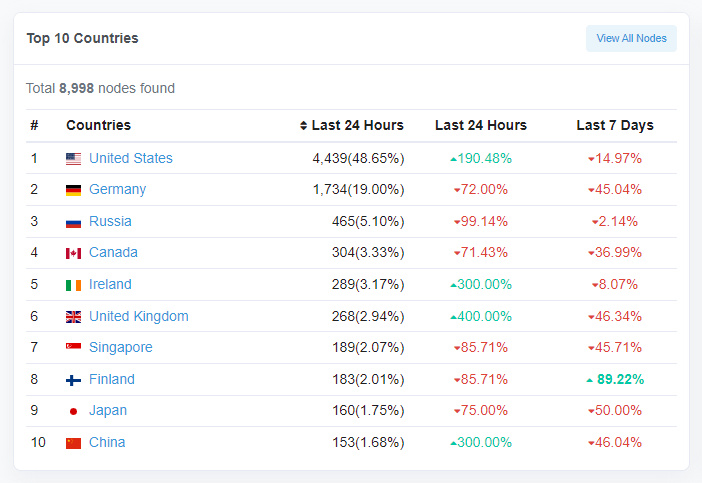The image size is (702, 483).
Task: Open the United States country link
Action: pos(131,158)
